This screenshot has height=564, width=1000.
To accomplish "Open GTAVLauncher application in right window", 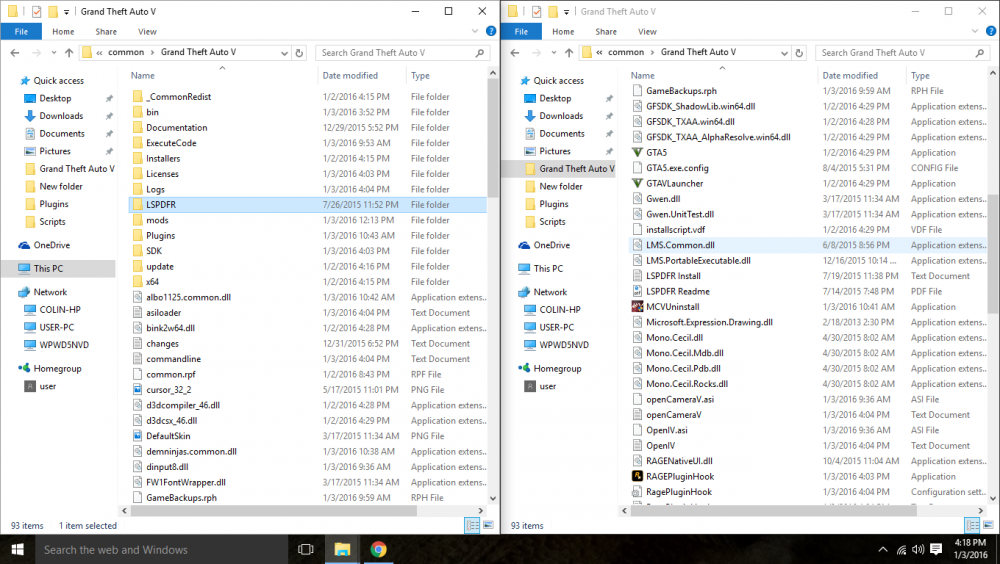I will [x=675, y=183].
